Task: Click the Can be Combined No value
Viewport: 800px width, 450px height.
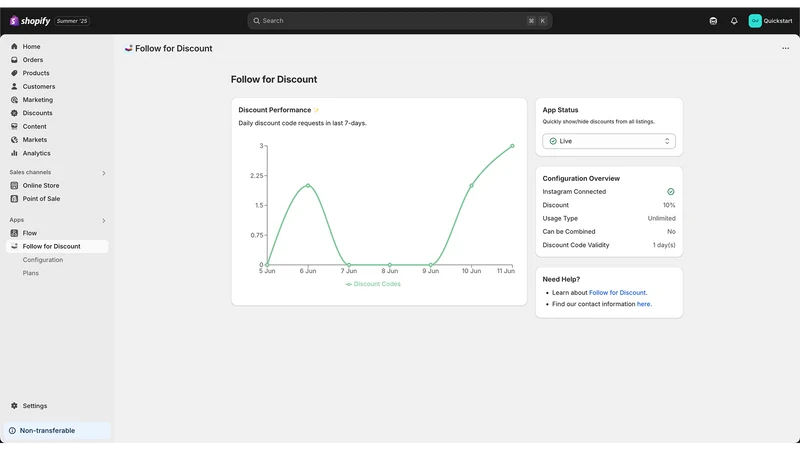Action: (671, 231)
